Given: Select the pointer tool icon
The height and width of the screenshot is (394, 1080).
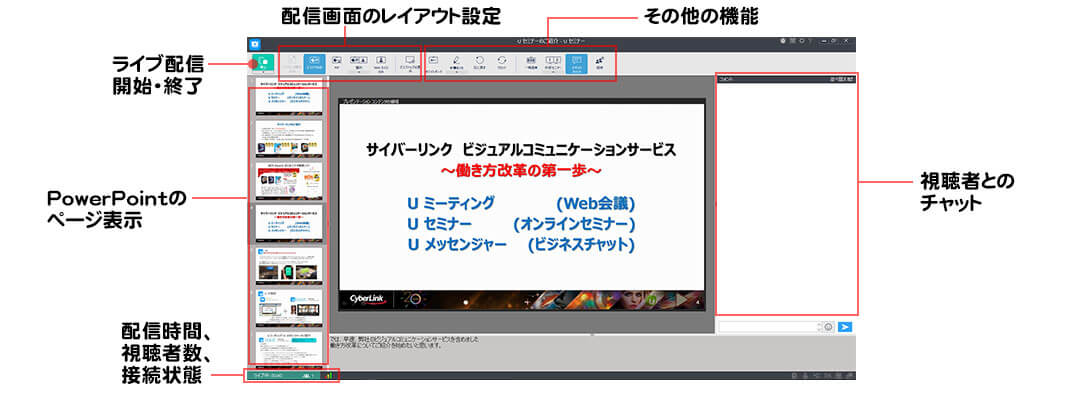Looking at the screenshot, I should pyautogui.click(x=435, y=63).
